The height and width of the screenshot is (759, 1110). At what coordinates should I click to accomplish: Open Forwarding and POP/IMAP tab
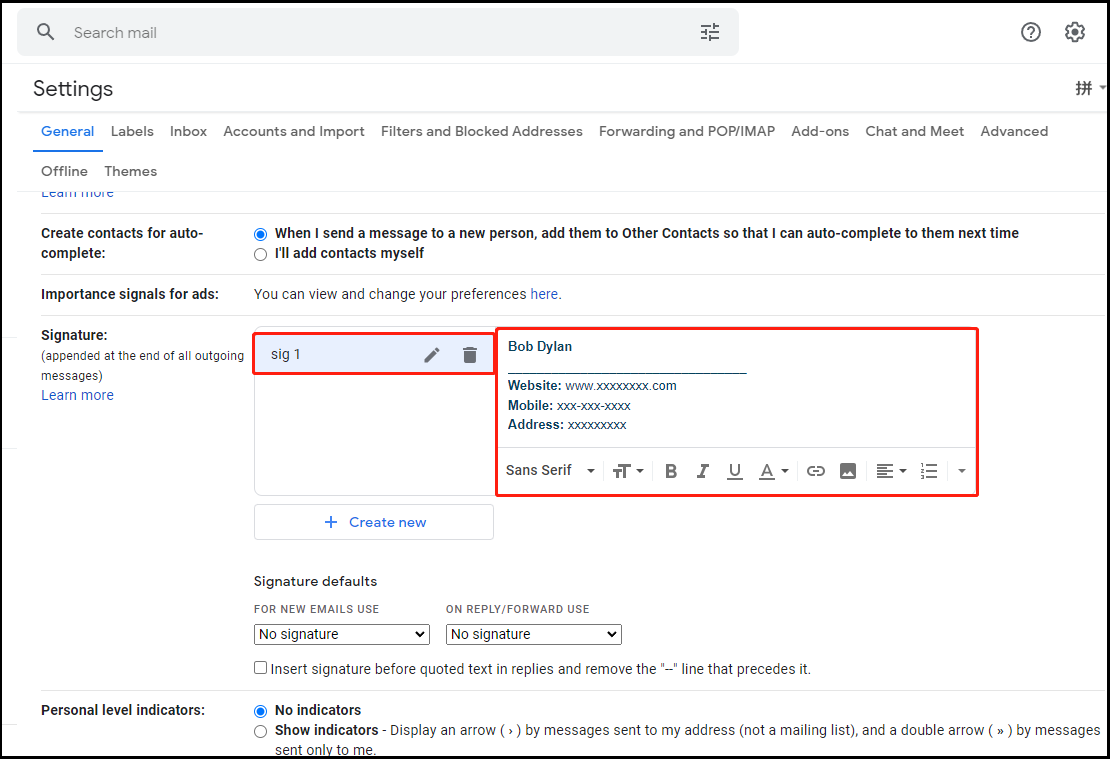click(x=687, y=131)
